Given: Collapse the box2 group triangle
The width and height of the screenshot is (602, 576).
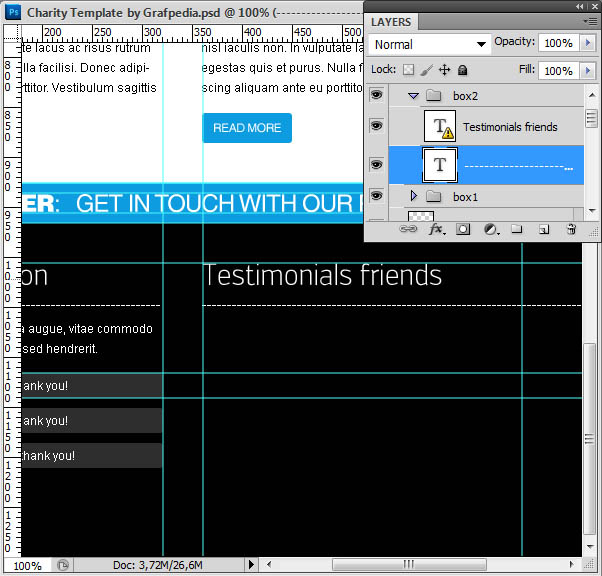Looking at the screenshot, I should click(413, 96).
